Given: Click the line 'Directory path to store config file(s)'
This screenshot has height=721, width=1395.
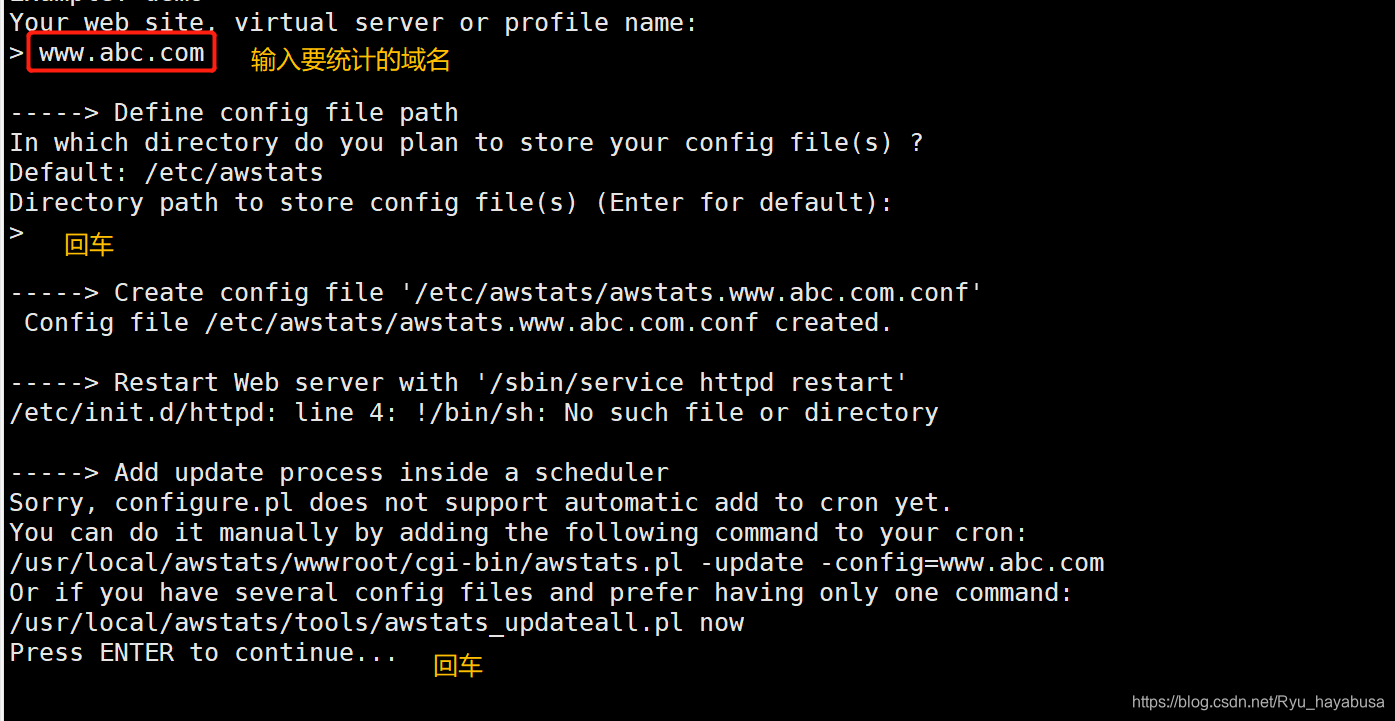Looking at the screenshot, I should click(x=451, y=203).
